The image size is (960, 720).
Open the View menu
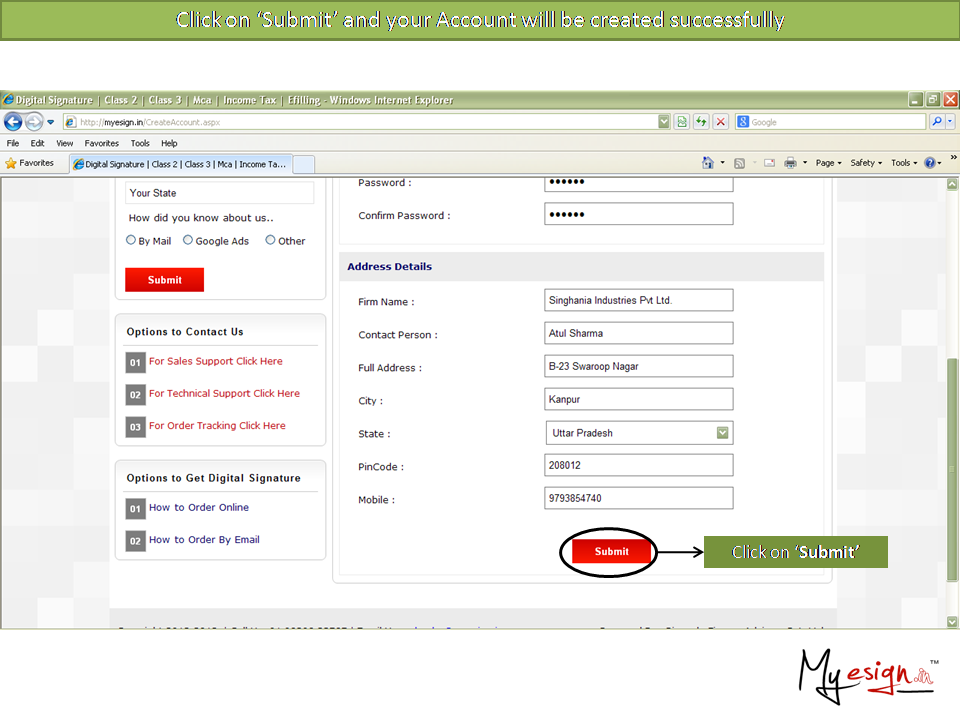point(64,143)
